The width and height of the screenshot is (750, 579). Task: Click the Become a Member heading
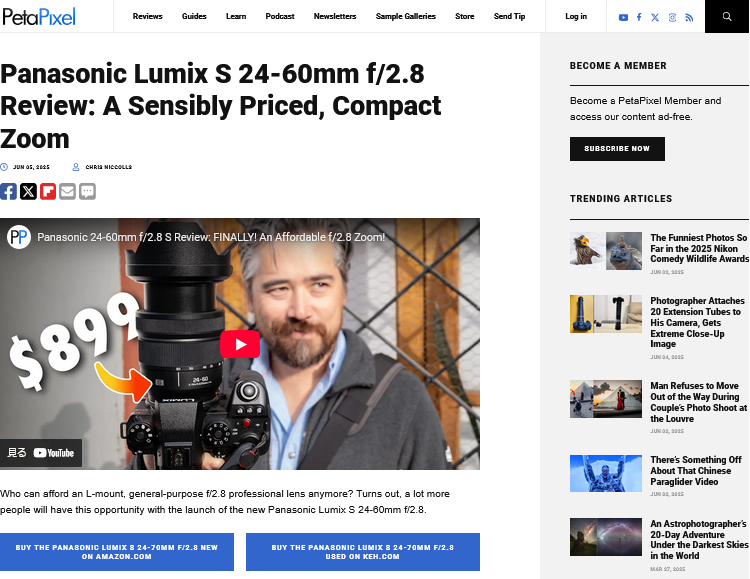pos(618,66)
